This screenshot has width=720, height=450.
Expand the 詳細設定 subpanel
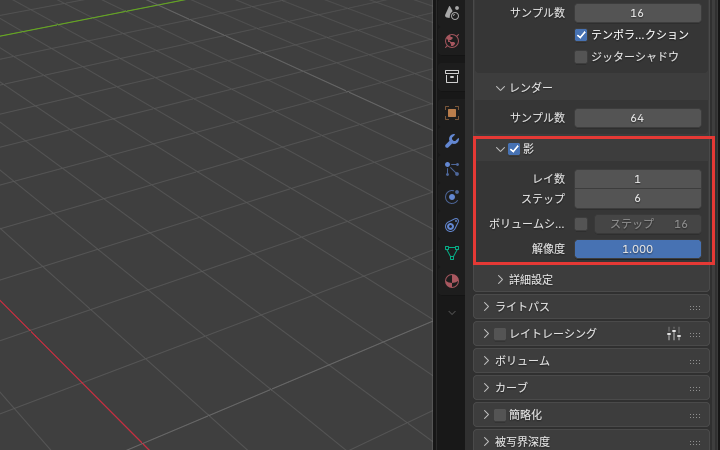pos(500,280)
